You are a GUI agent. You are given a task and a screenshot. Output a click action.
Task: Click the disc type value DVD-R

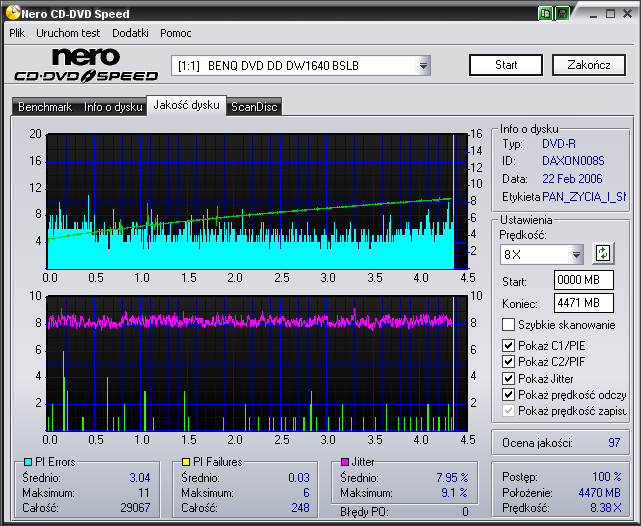[x=559, y=144]
